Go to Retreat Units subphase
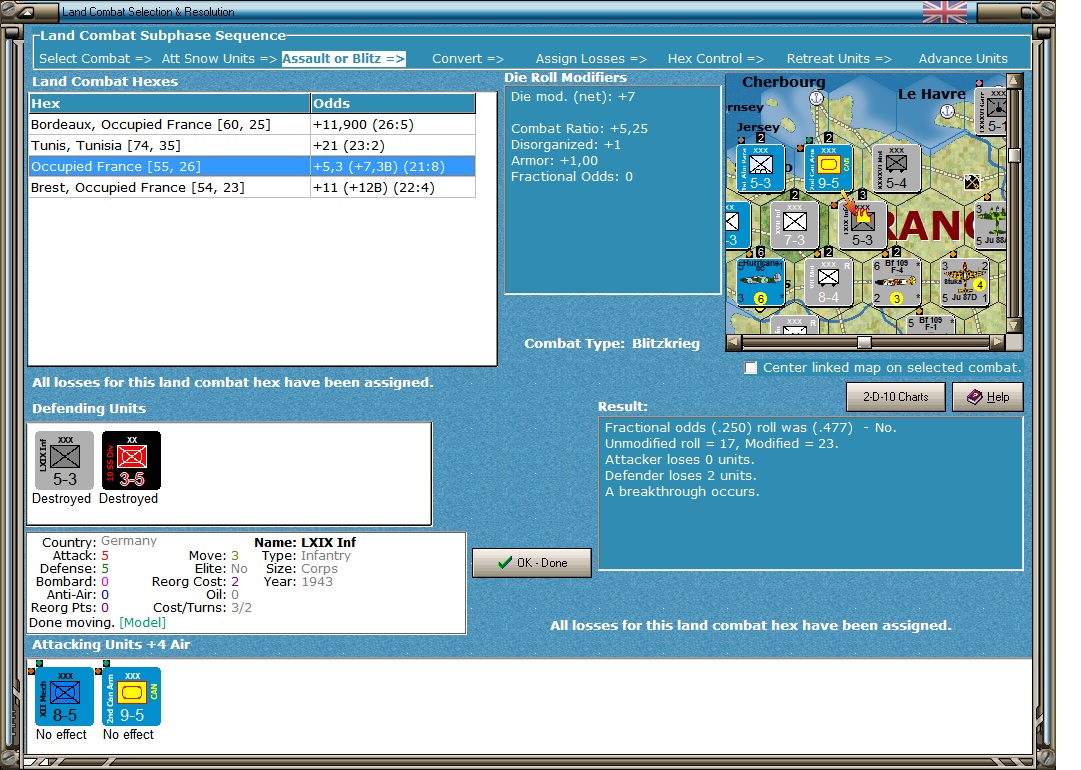The image size is (1081, 770). coord(839,59)
